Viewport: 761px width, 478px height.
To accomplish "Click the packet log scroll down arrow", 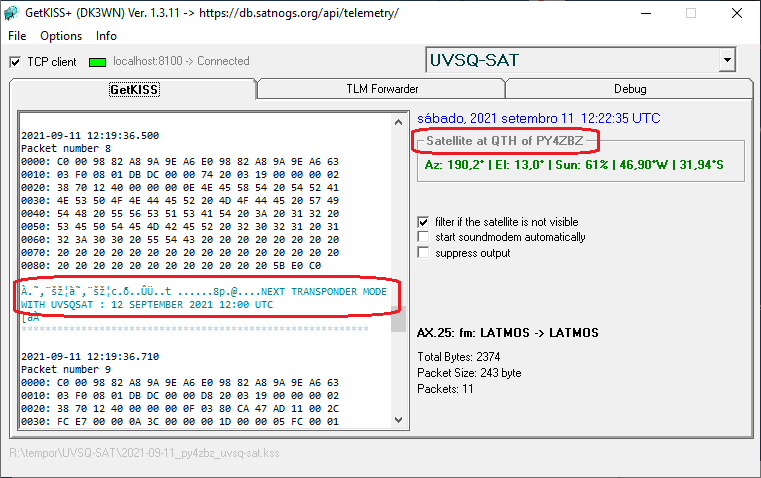I will (x=398, y=420).
